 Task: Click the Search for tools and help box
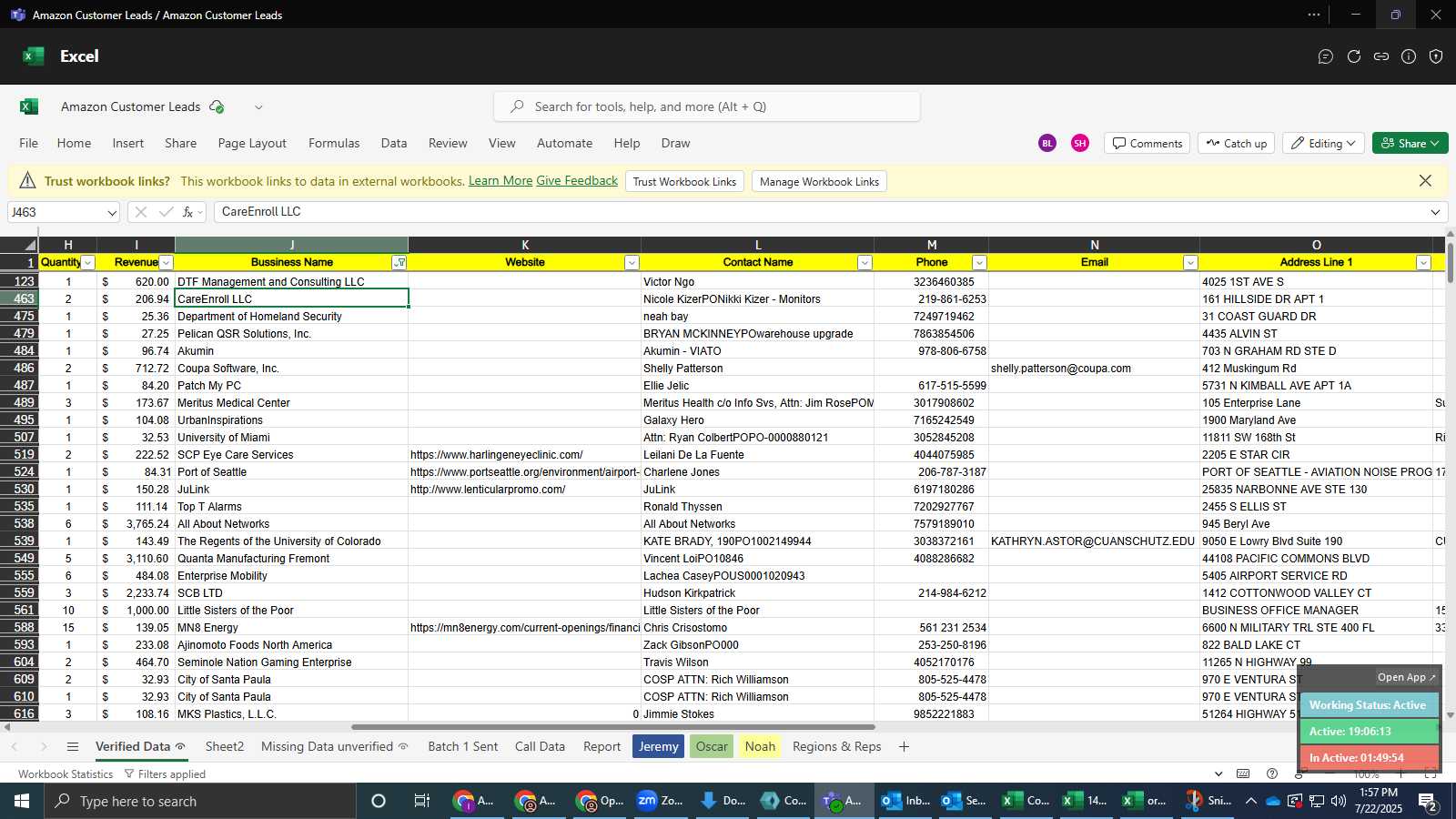click(x=707, y=106)
